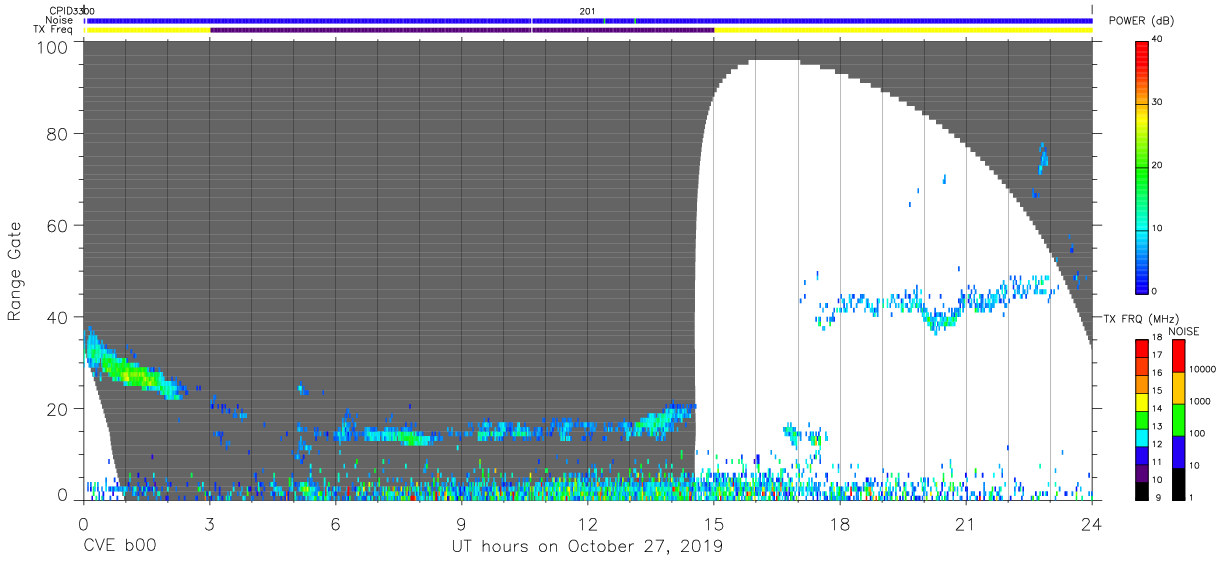Screen dimensions: 1228x567
Task: Click the 12 tick on UT hours axis
Action: tap(588, 523)
